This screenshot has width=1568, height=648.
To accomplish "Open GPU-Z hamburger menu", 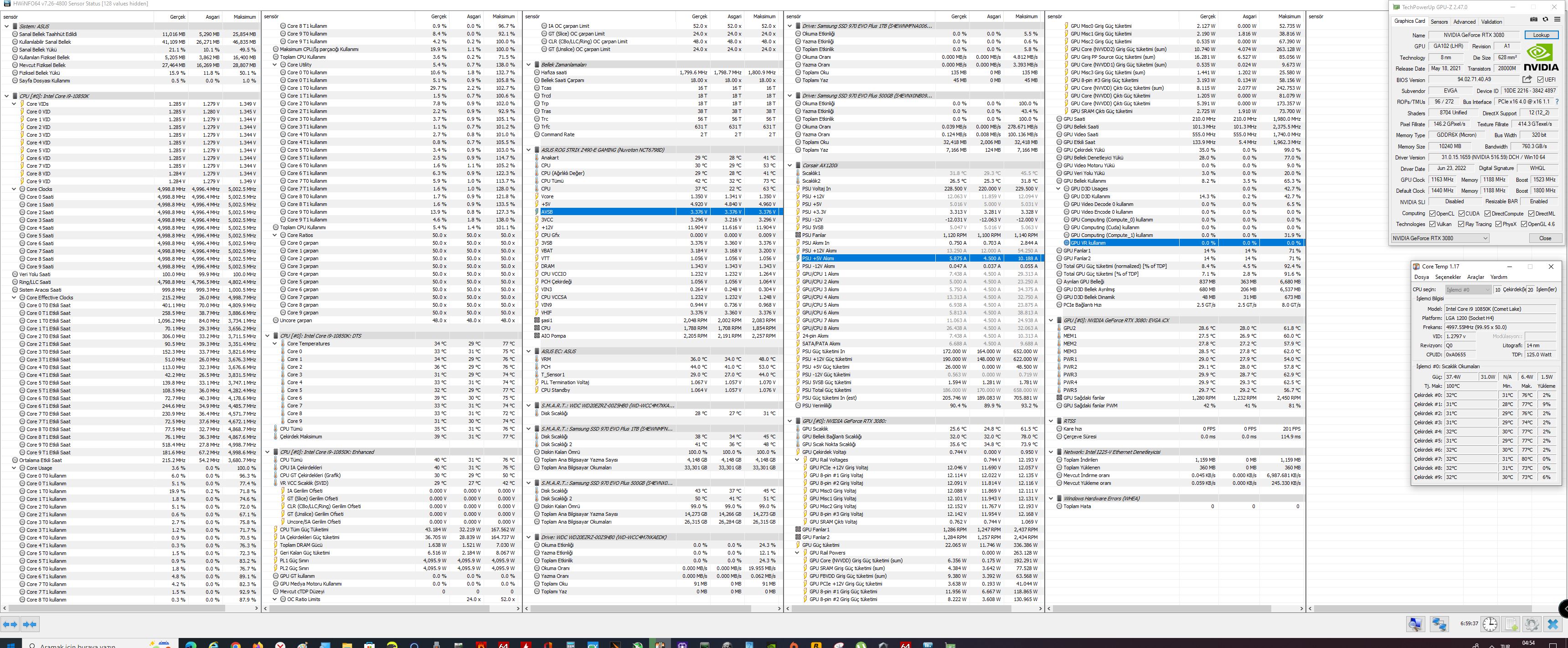I will [x=1557, y=20].
